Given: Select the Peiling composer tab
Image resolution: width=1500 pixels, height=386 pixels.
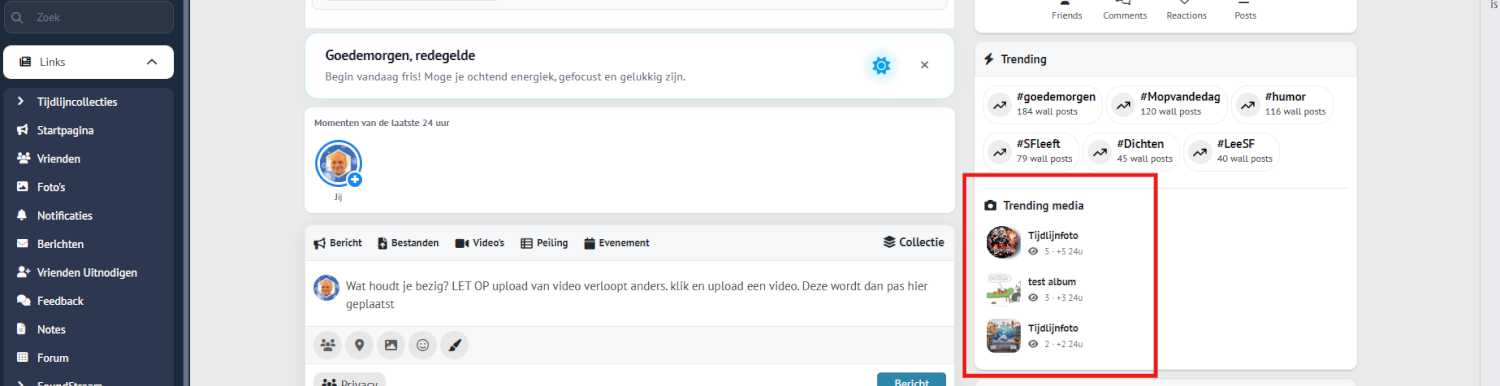Looking at the screenshot, I should click(x=544, y=243).
